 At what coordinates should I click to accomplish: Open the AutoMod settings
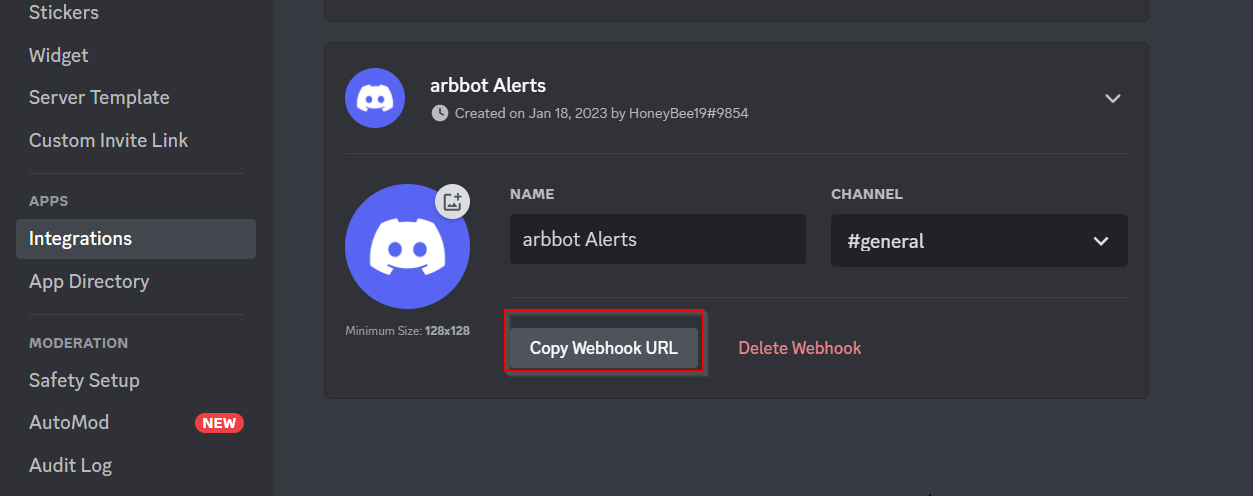(69, 422)
